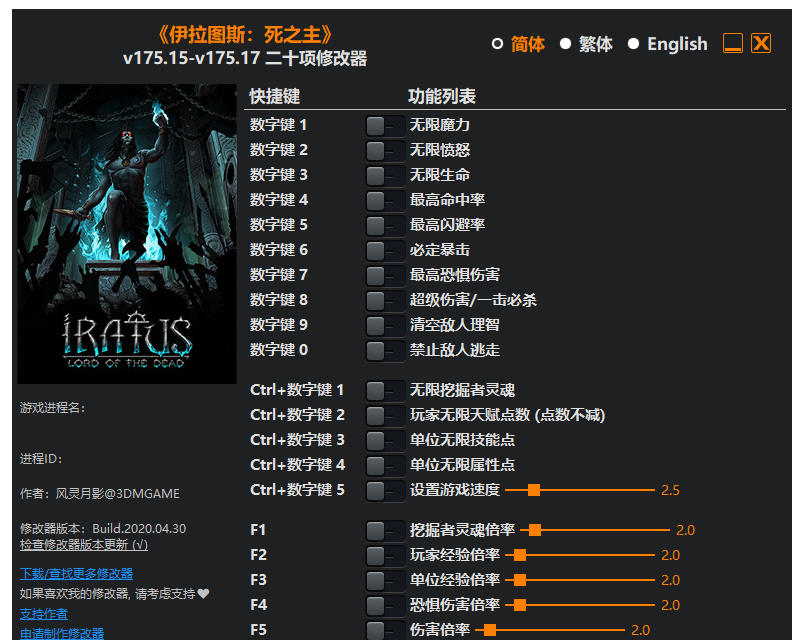The width and height of the screenshot is (805, 640).
Task: Click version text Build.2020.04.30
Action: coord(139,529)
